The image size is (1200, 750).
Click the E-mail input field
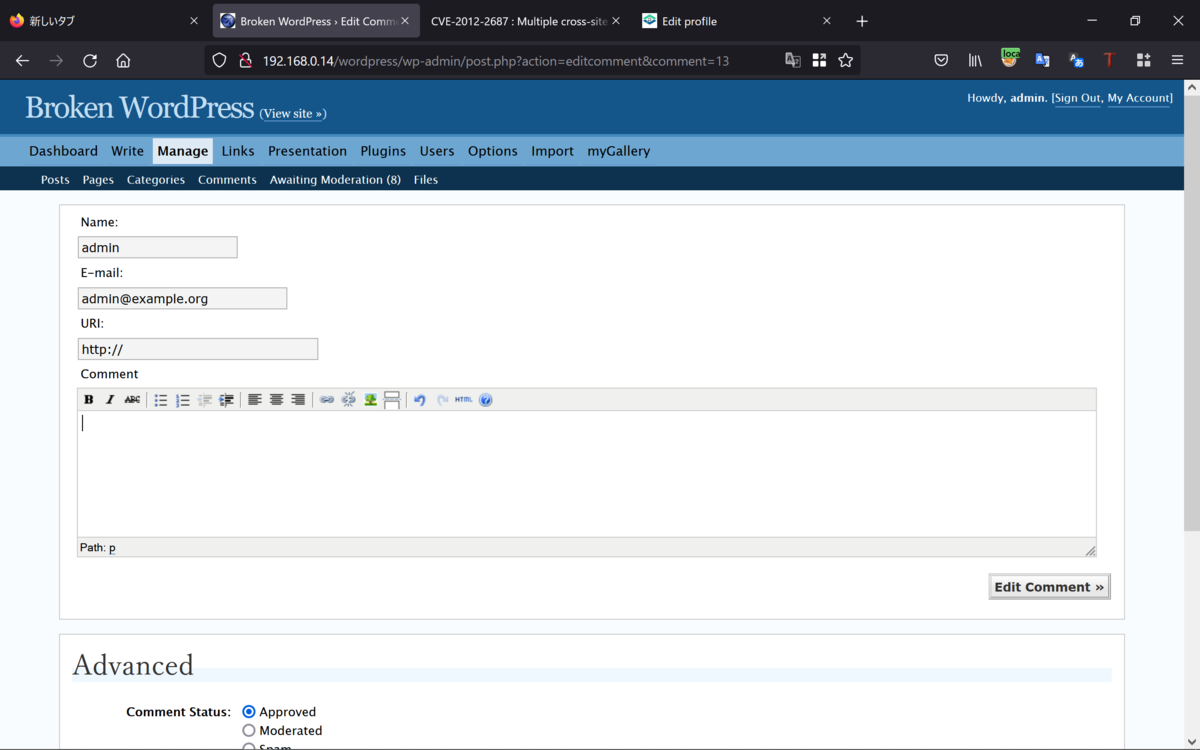pyautogui.click(x=182, y=298)
